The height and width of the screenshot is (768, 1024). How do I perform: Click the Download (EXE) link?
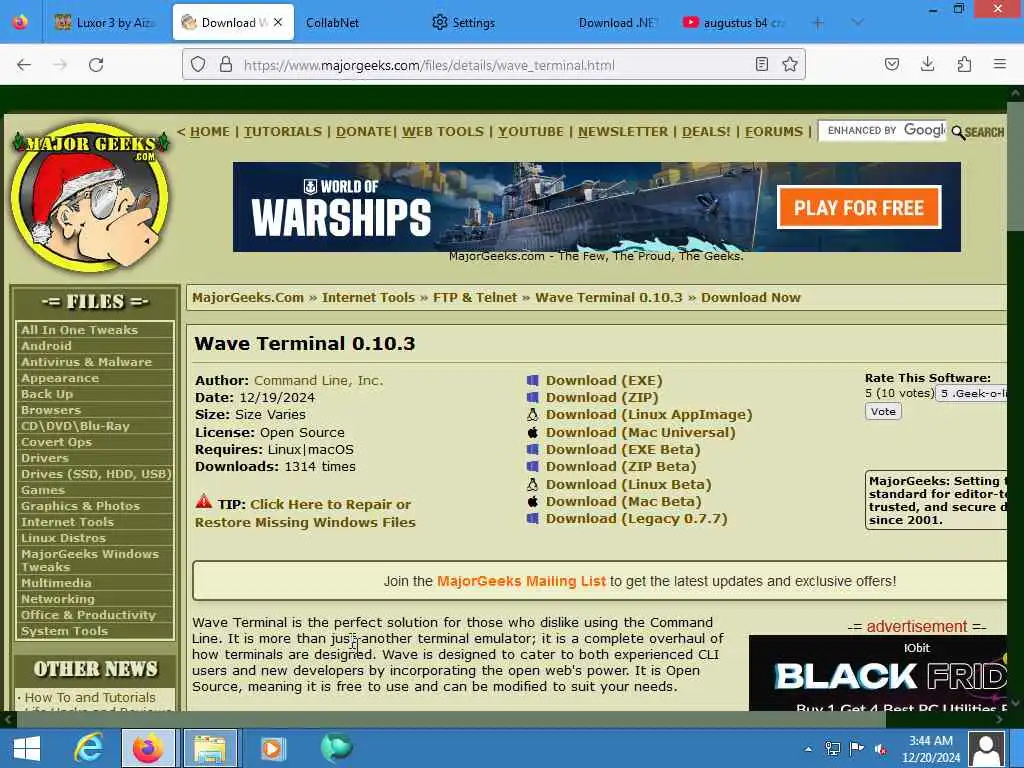pyautogui.click(x=604, y=380)
